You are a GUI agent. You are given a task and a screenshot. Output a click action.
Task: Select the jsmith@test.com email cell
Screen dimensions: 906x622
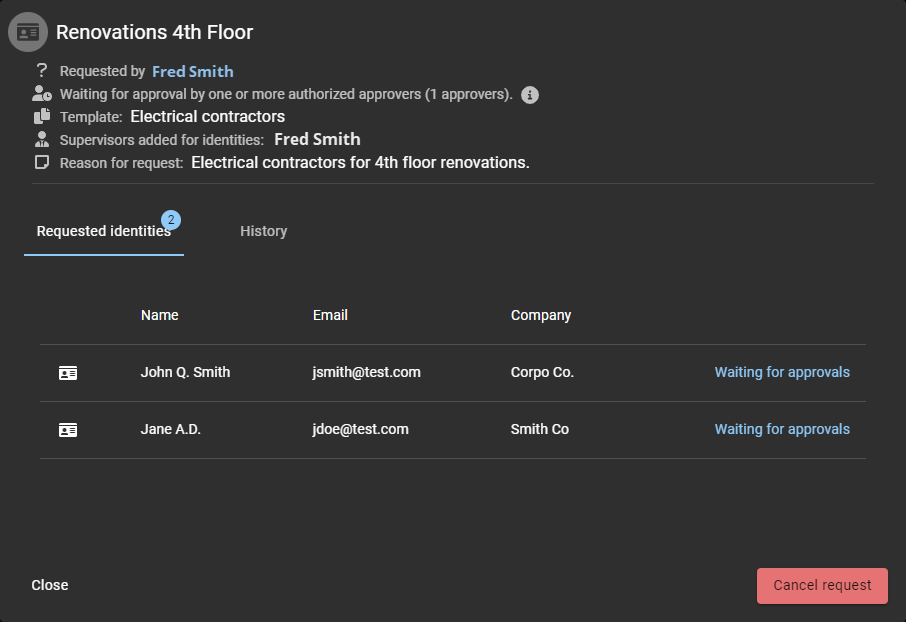tap(366, 372)
